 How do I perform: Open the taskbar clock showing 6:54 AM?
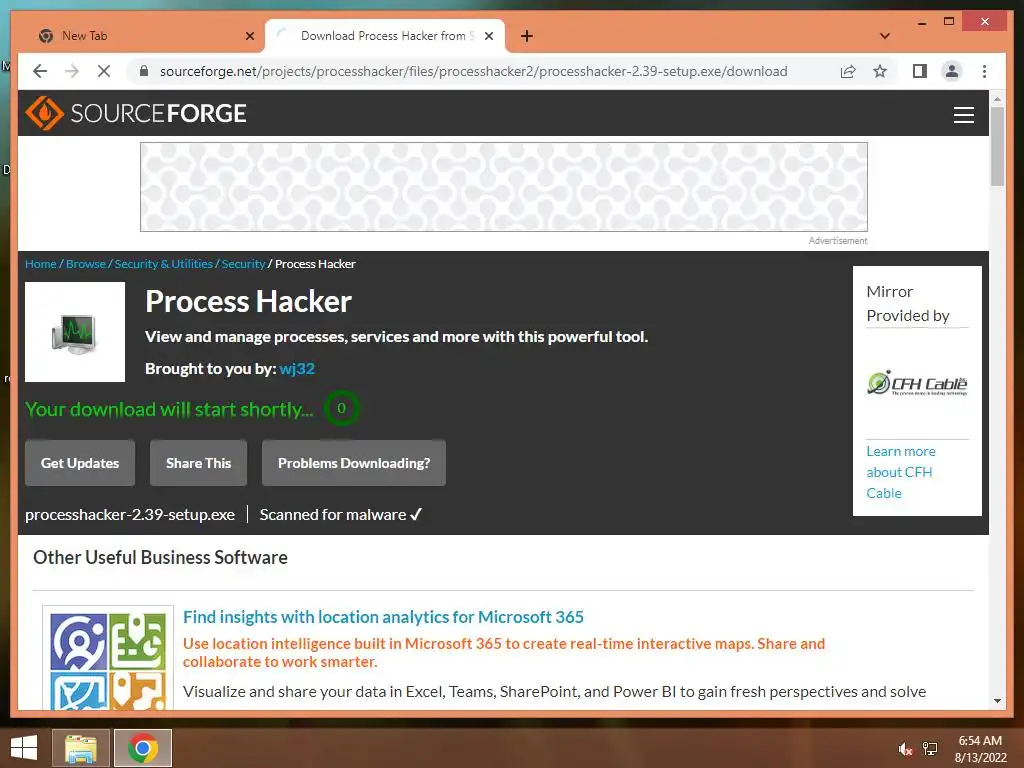coord(980,748)
